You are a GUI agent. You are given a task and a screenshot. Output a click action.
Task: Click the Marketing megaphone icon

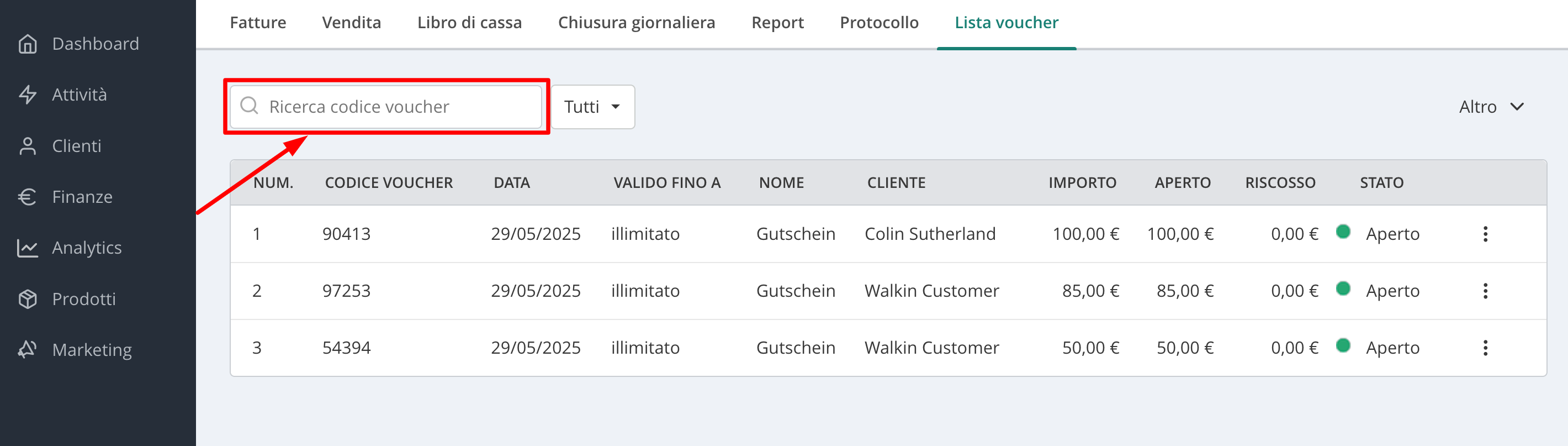[28, 350]
